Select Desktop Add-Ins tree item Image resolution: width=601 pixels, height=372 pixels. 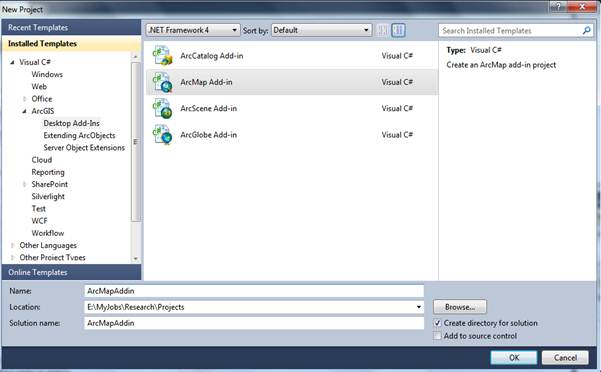point(72,123)
